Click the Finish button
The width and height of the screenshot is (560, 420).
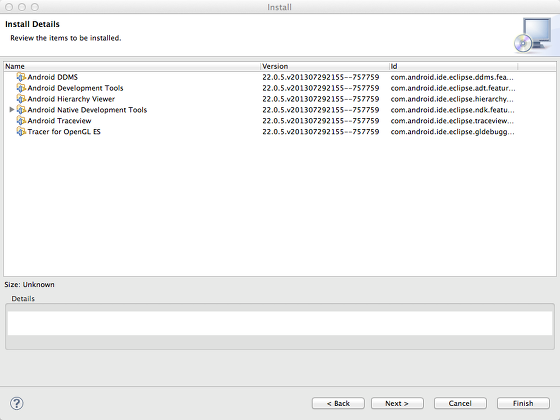click(523, 403)
